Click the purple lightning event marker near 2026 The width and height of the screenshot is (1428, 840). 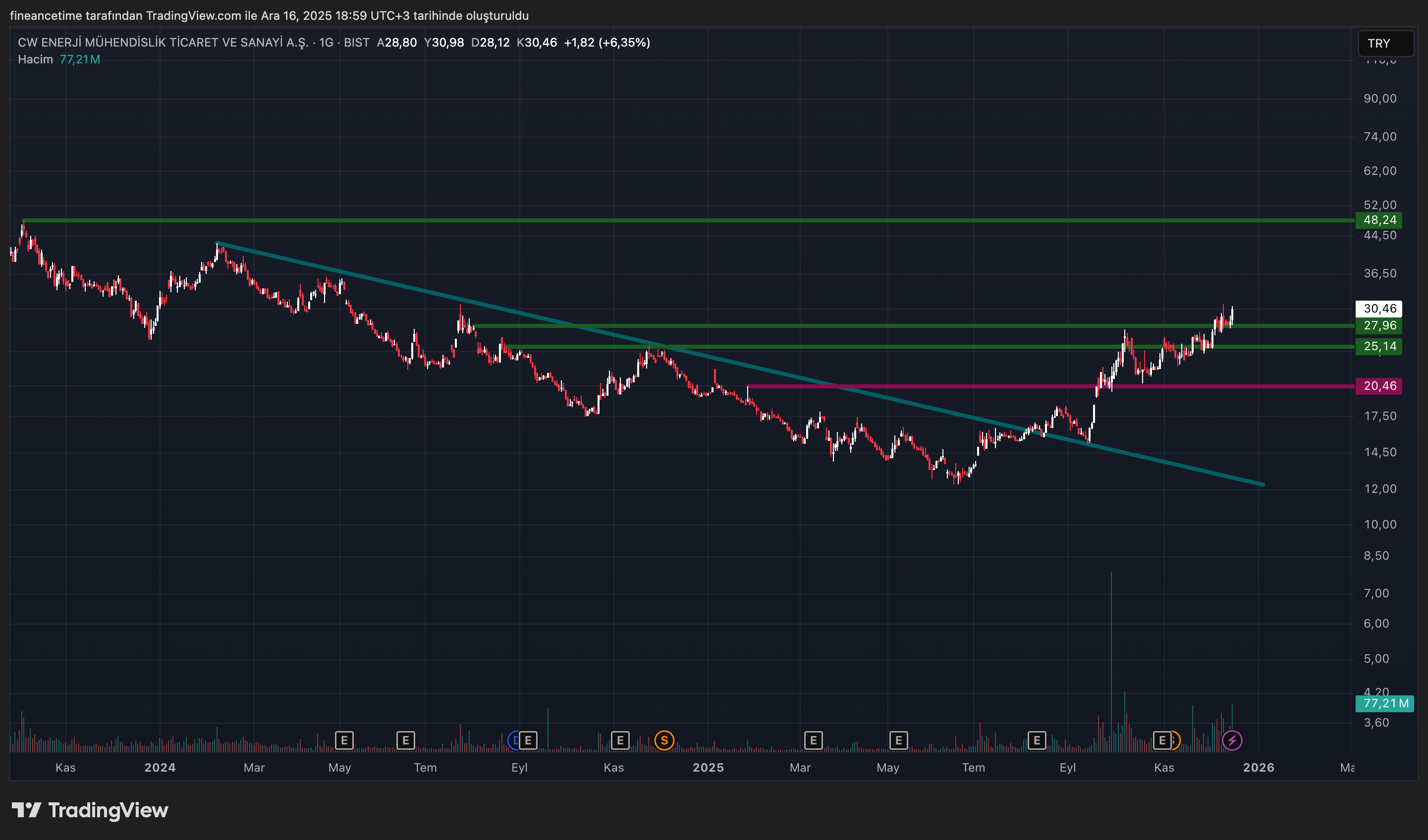click(x=1232, y=740)
